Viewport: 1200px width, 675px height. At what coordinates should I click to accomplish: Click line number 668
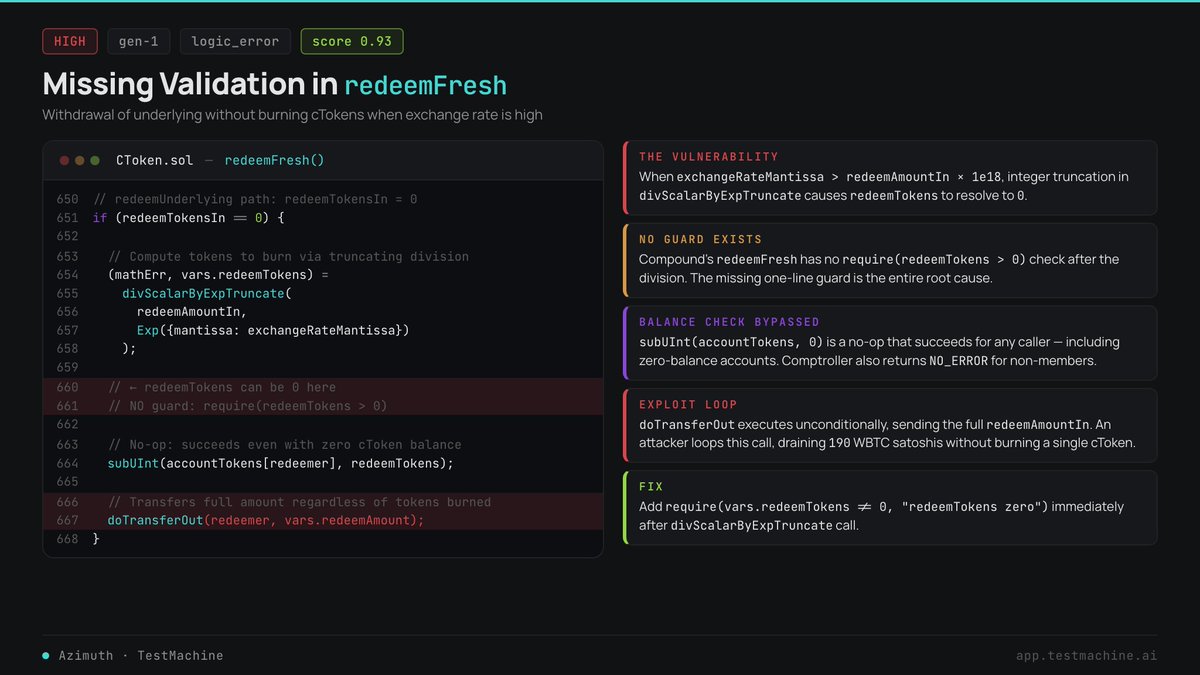point(67,539)
